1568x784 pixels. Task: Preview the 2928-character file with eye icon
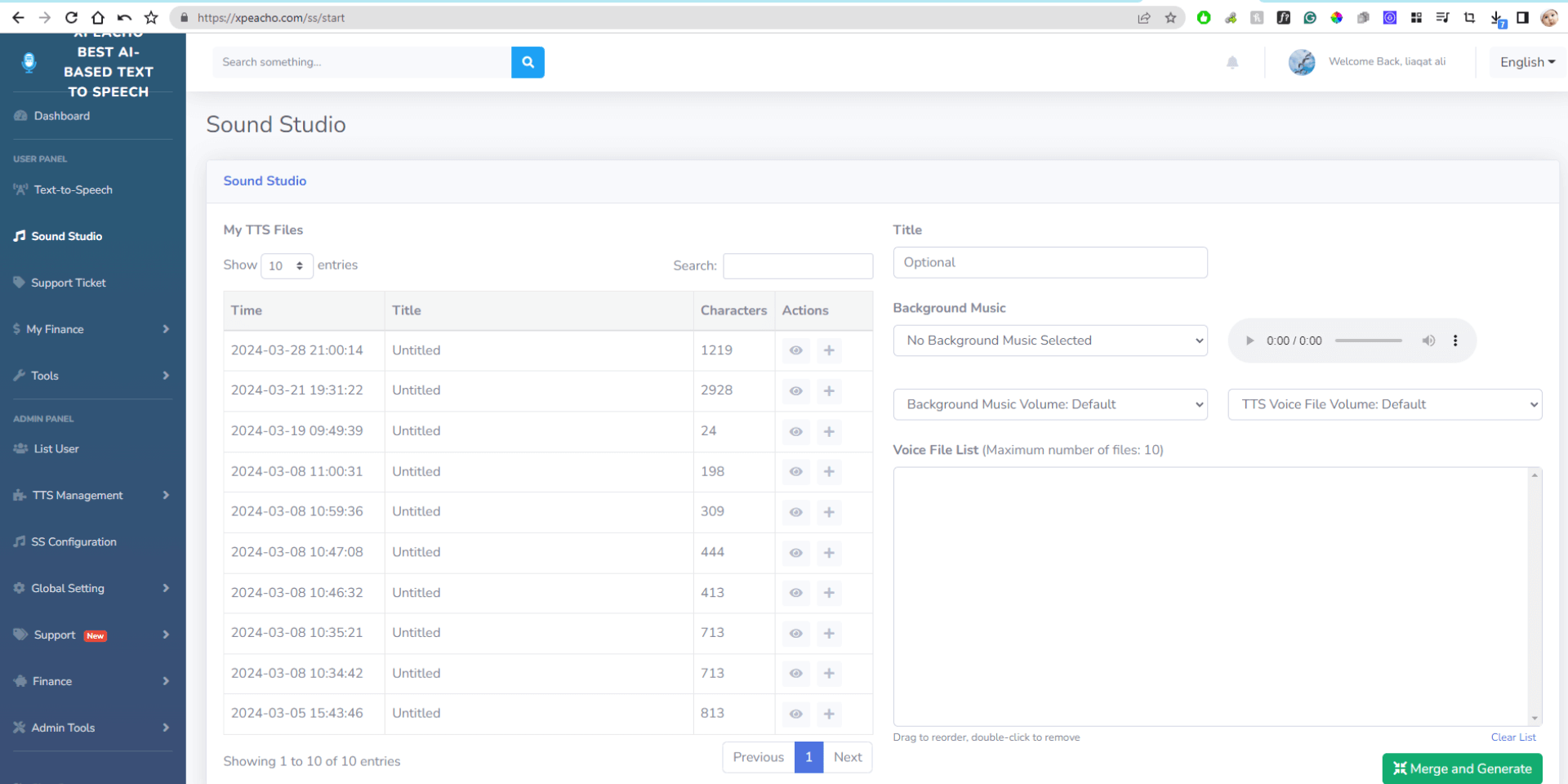pyautogui.click(x=795, y=391)
